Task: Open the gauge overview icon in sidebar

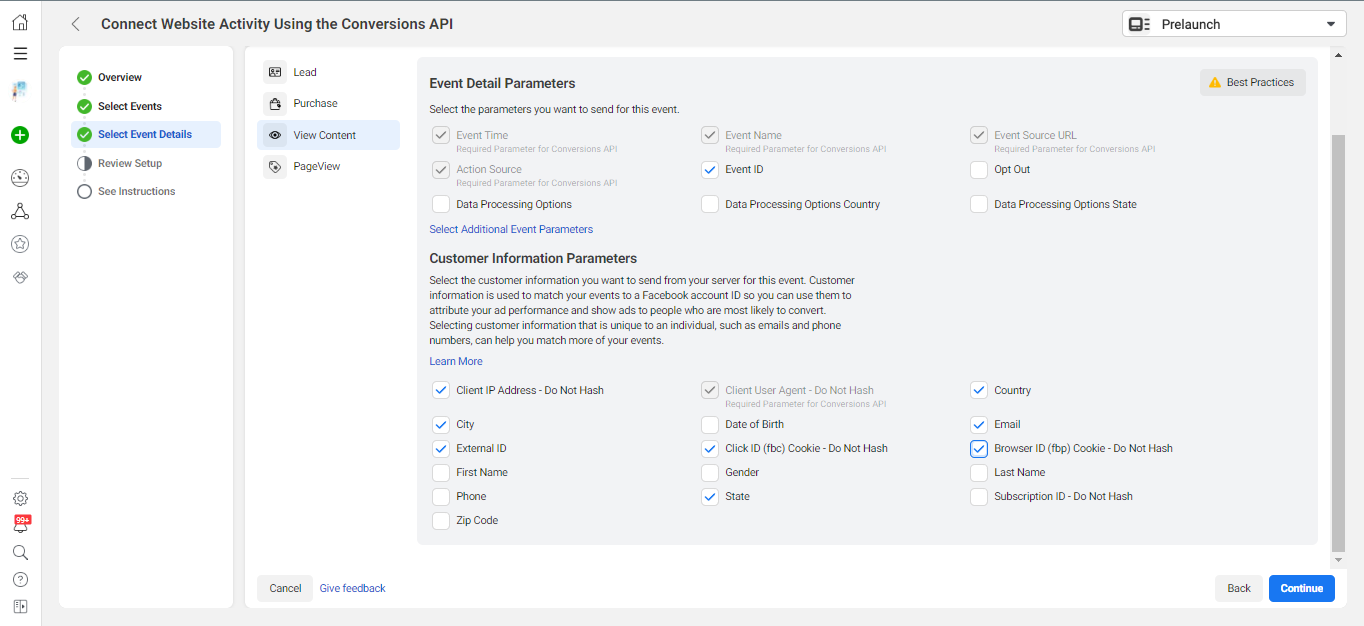Action: (x=20, y=178)
